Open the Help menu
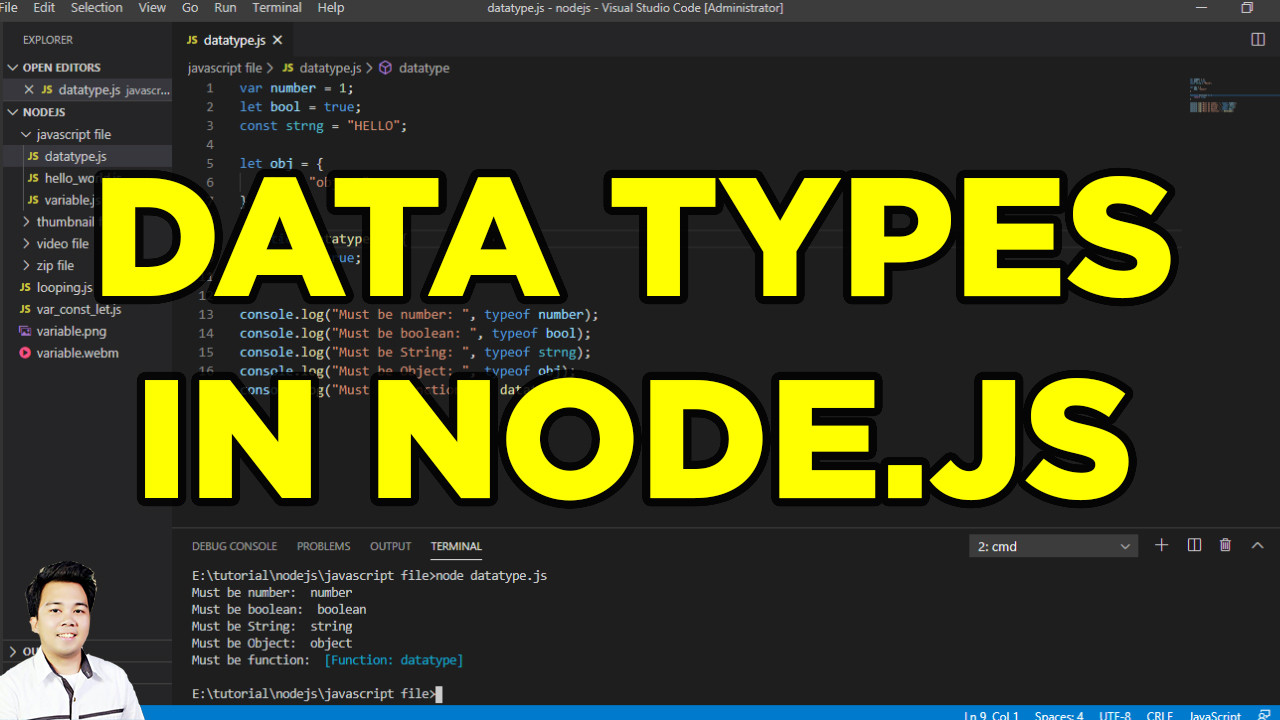Viewport: 1280px width, 720px height. 330,8
